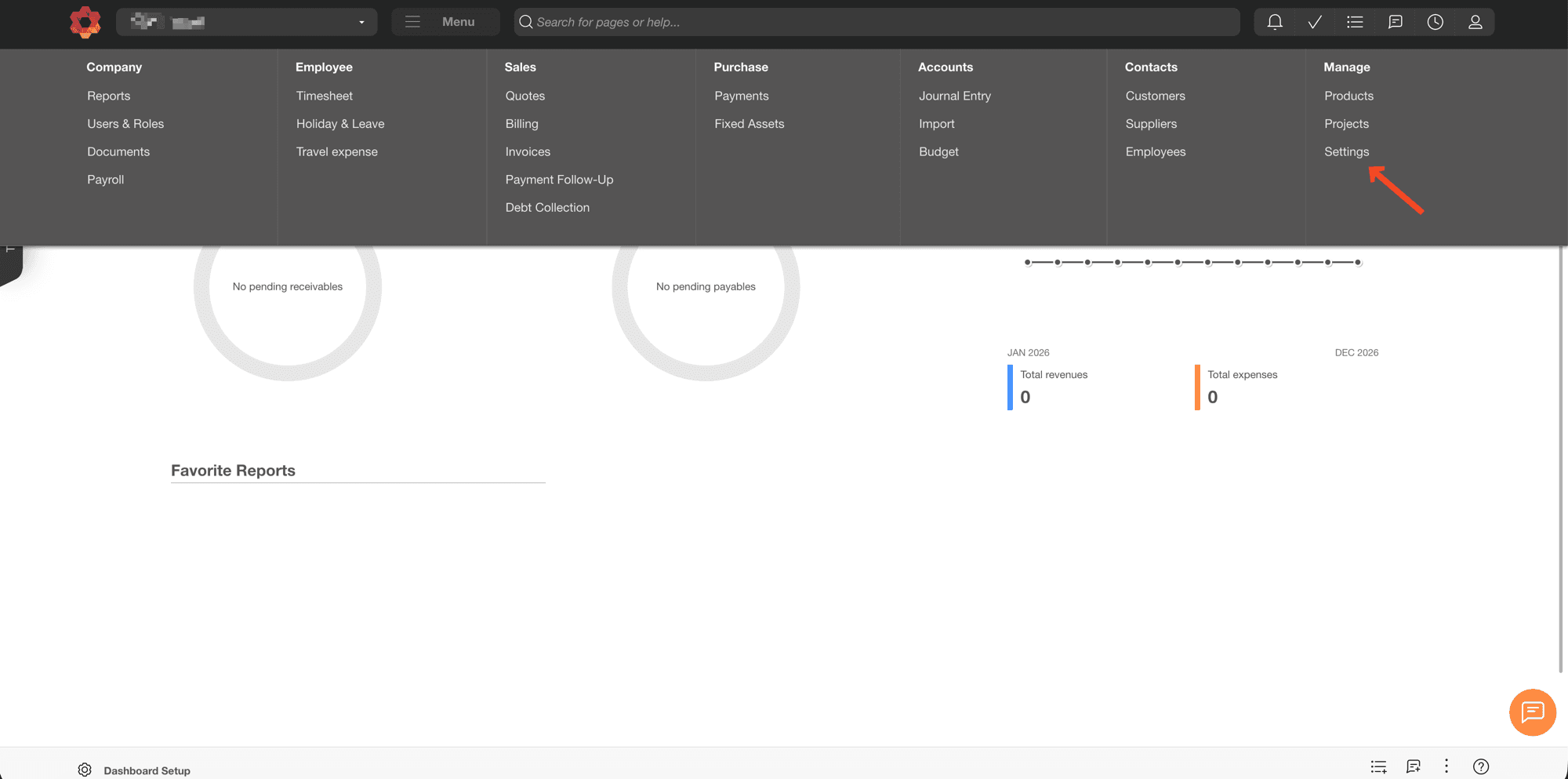The height and width of the screenshot is (779, 1568).
Task: Open Suppliers entry
Action: point(1151,124)
